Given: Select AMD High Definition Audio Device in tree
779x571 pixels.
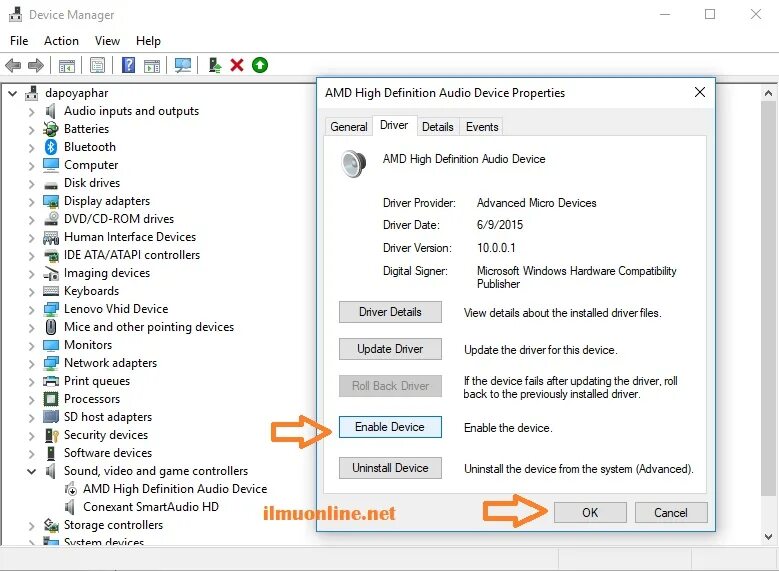Looking at the screenshot, I should (175, 489).
